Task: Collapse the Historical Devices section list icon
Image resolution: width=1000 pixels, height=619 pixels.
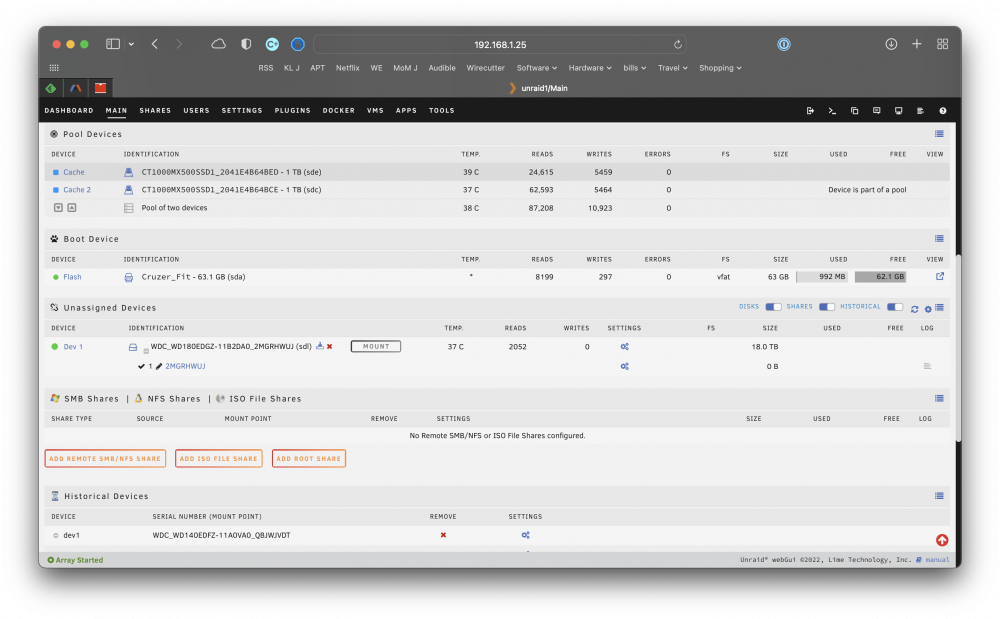Action: (939, 496)
